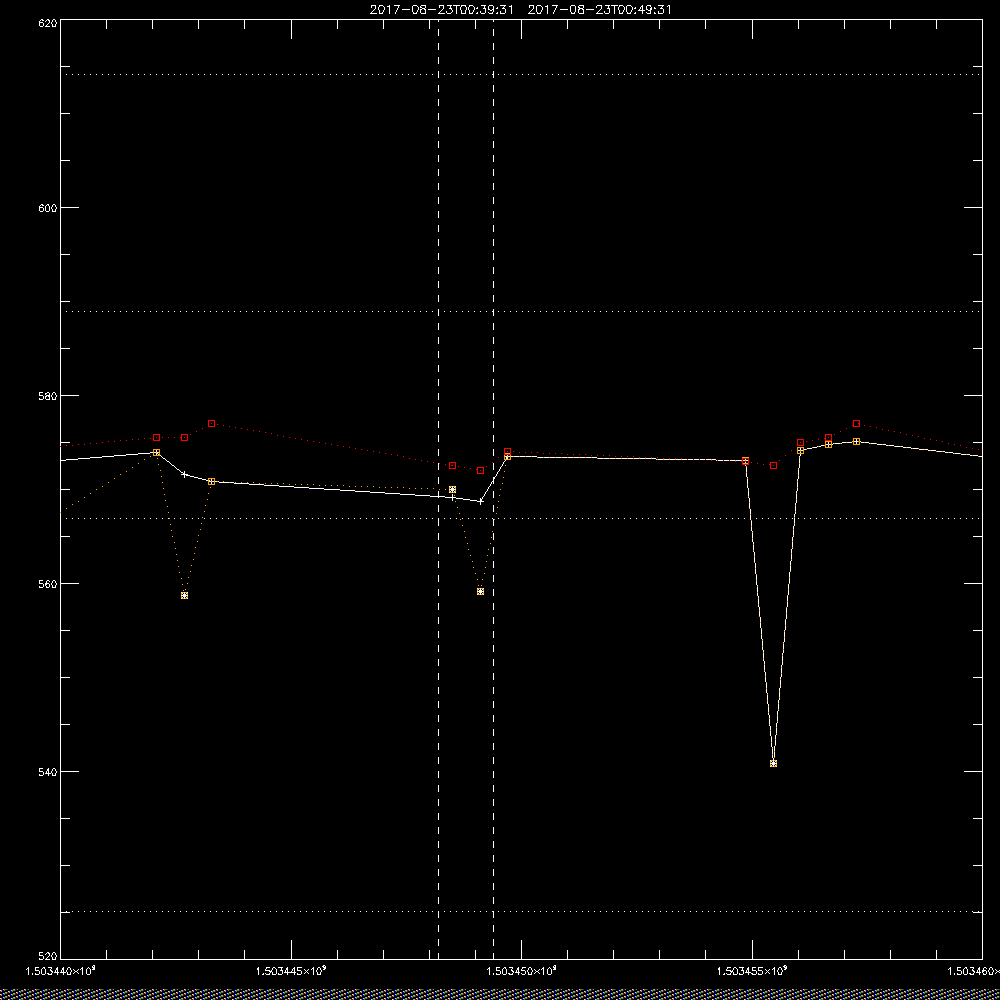Click the end timestamp 2017-08-23T00:49:31 in title

point(599,10)
